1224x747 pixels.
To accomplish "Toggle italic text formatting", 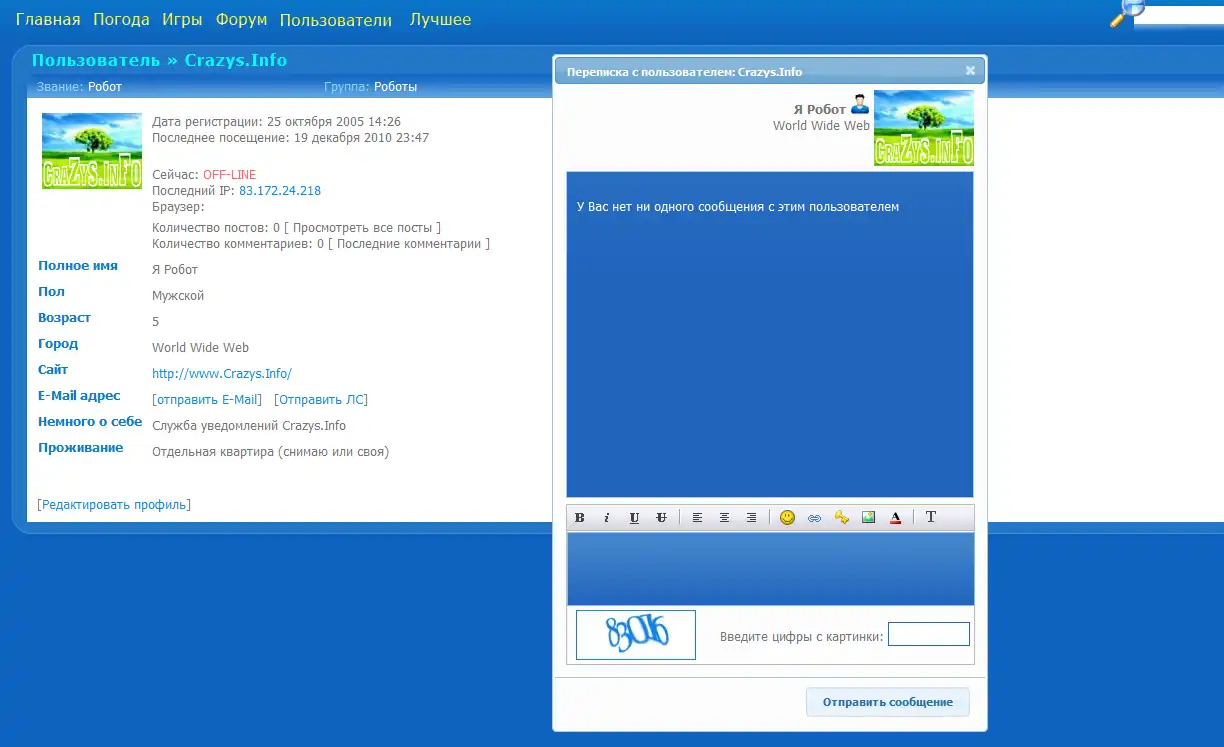I will point(606,518).
